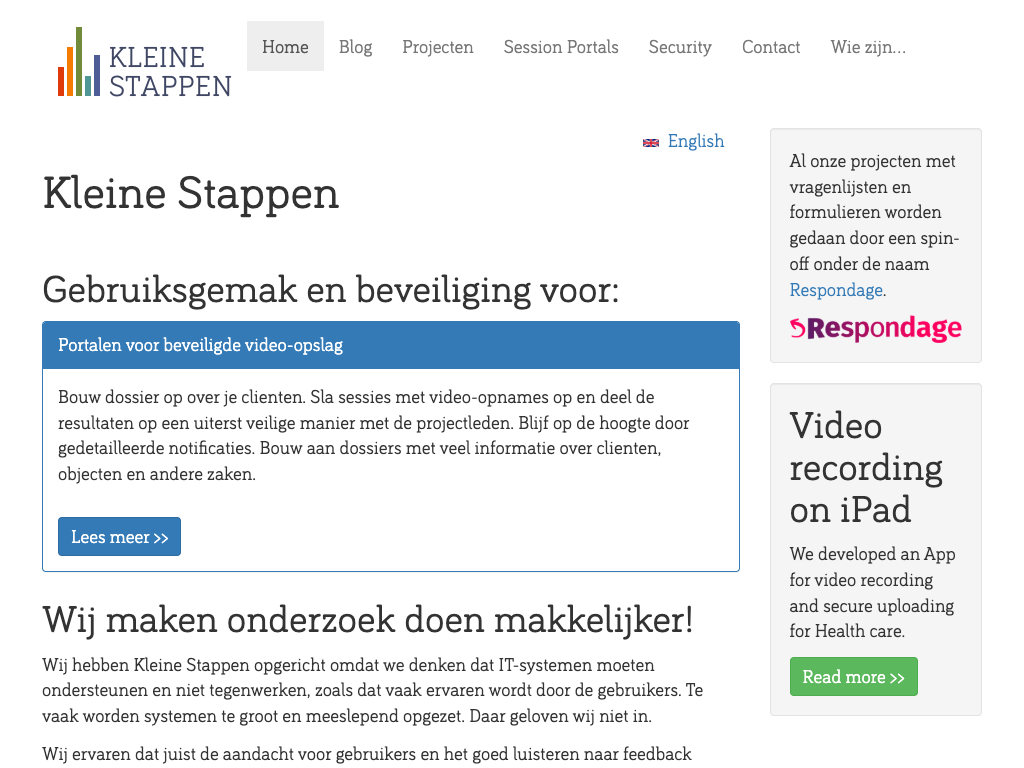Open the Security page
This screenshot has height=768, width=1024.
pyautogui.click(x=680, y=47)
